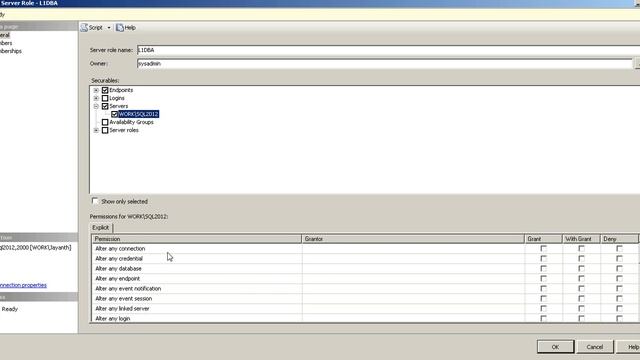Image resolution: width=640 pixels, height=360 pixels.
Task: Select the 'Alter any connection' permission row
Action: pyautogui.click(x=365, y=248)
